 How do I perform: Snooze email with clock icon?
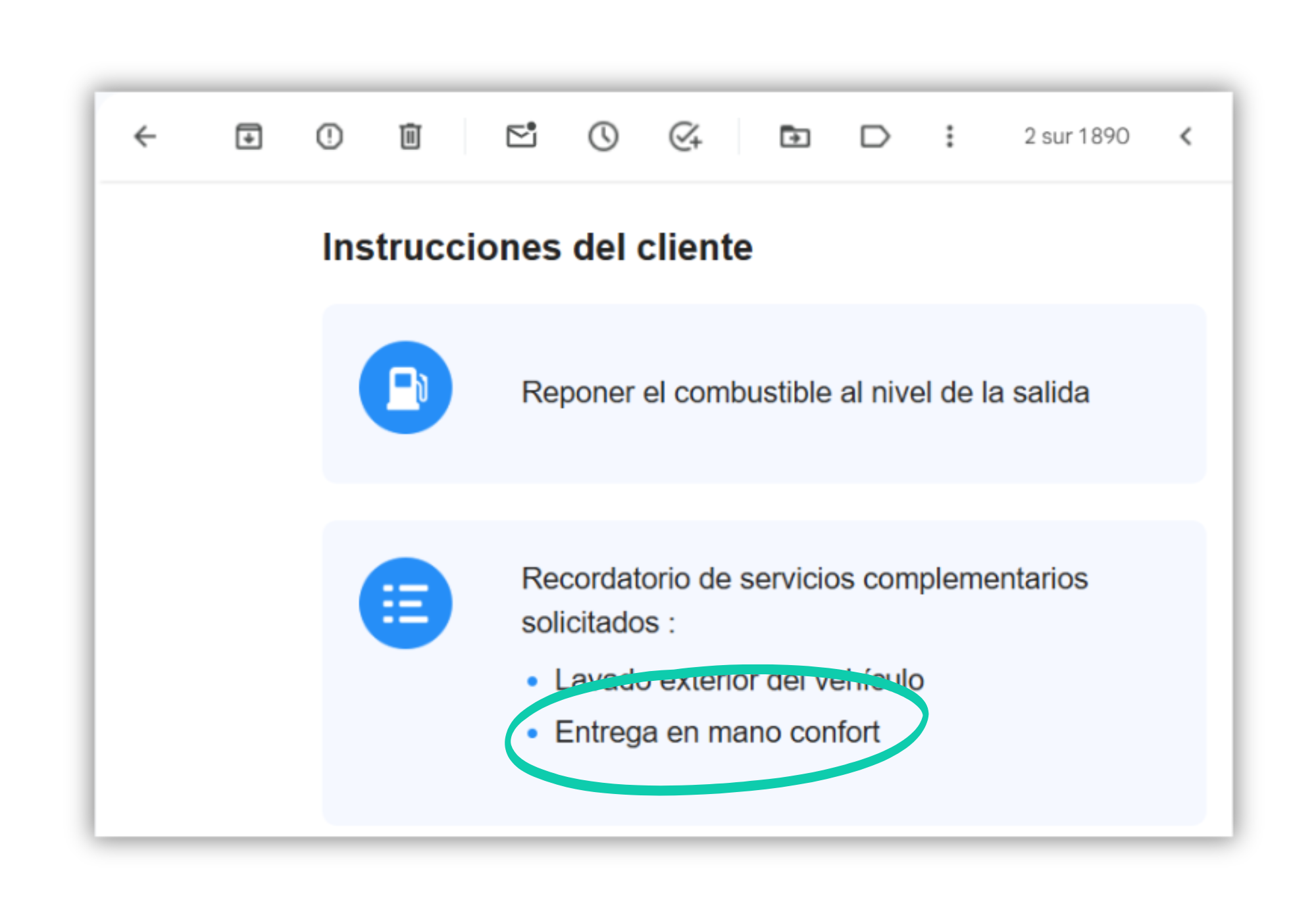coord(603,137)
